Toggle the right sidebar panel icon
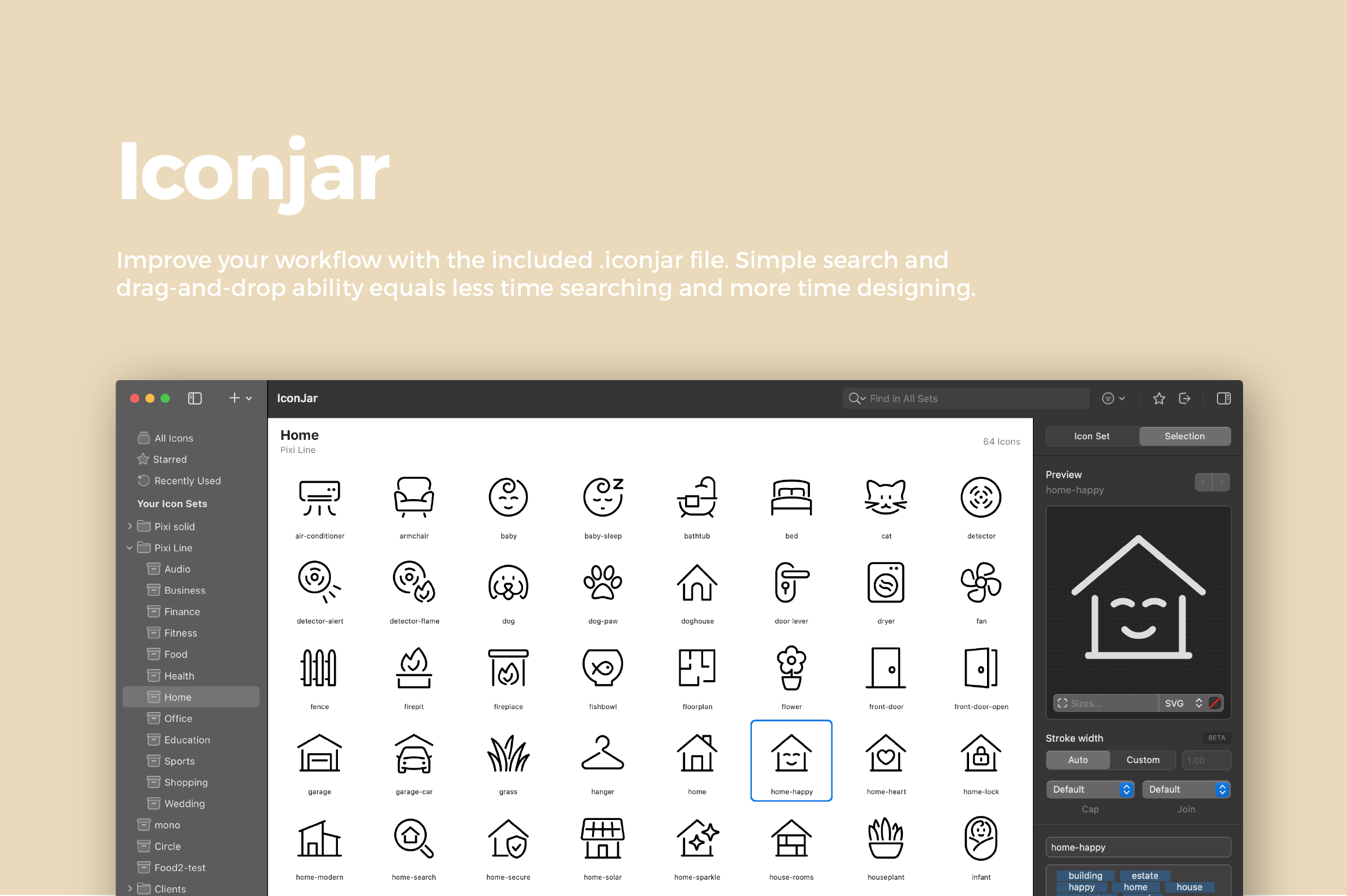The image size is (1347, 896). click(1224, 398)
